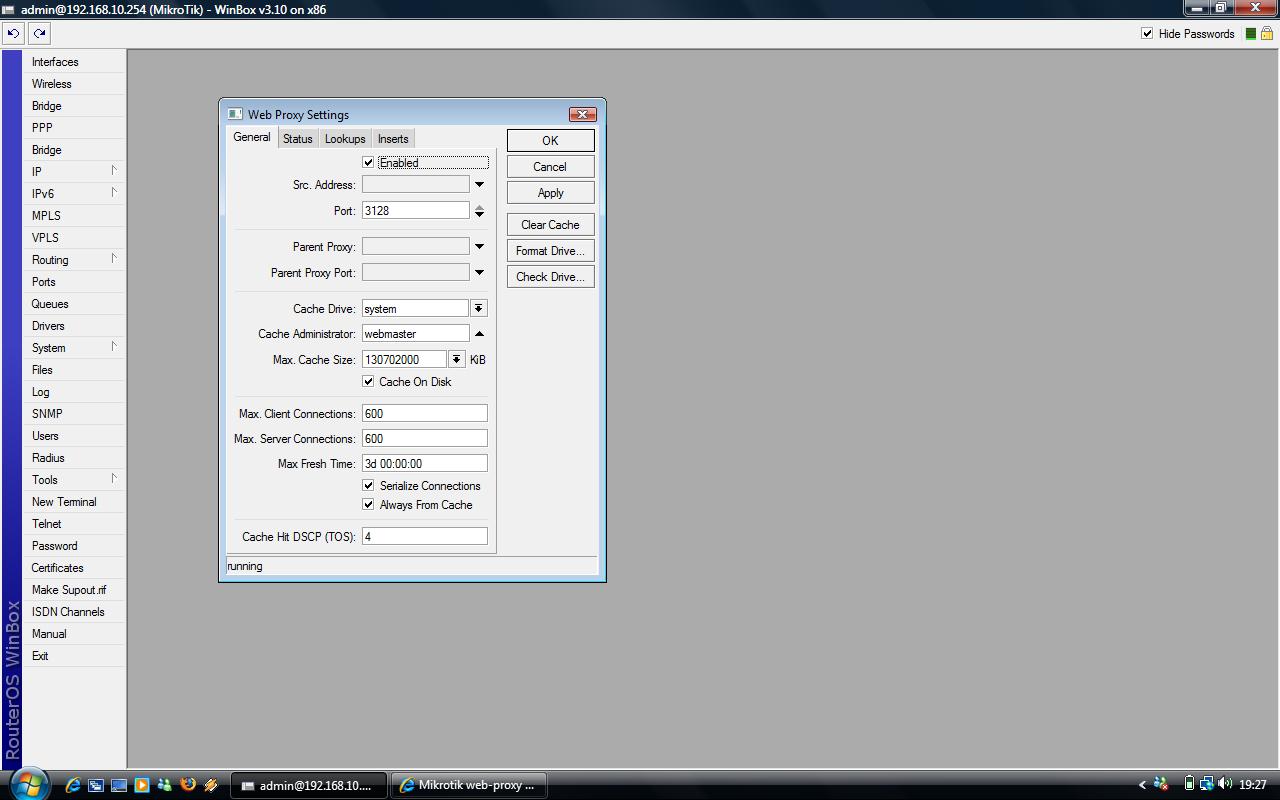Toggle Always From Cache checkbox

point(368,504)
